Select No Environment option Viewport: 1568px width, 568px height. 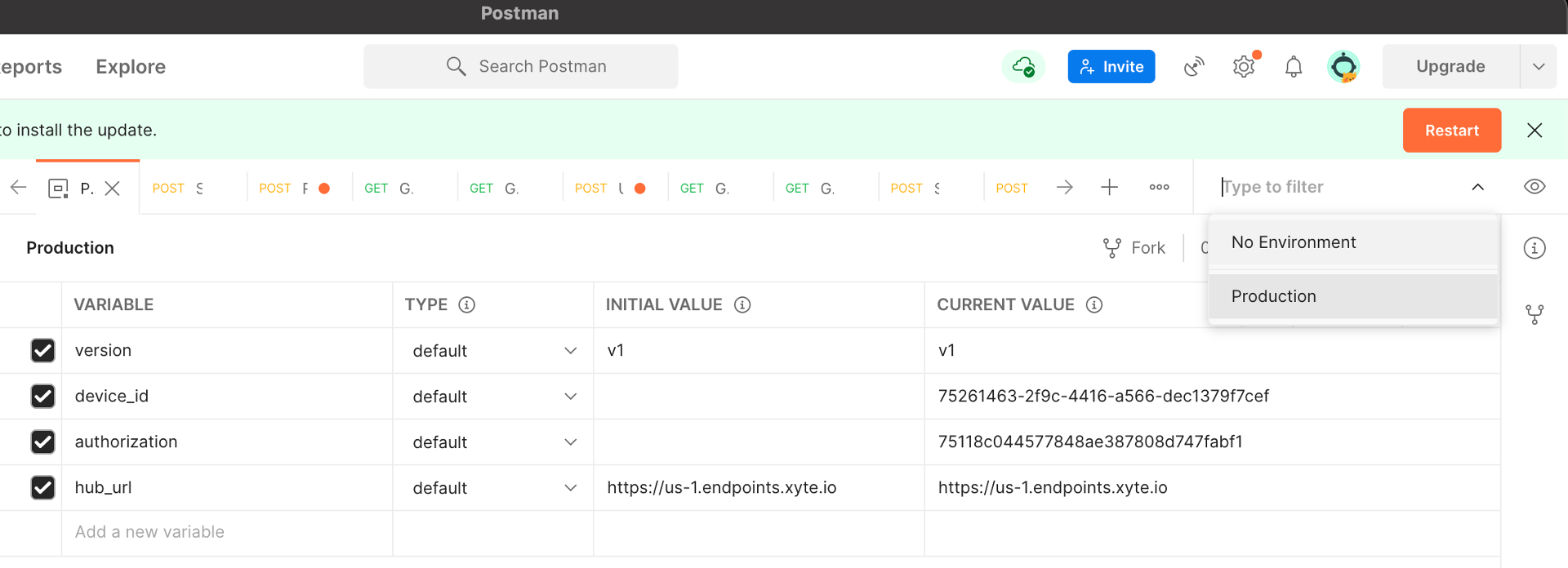tap(1353, 242)
